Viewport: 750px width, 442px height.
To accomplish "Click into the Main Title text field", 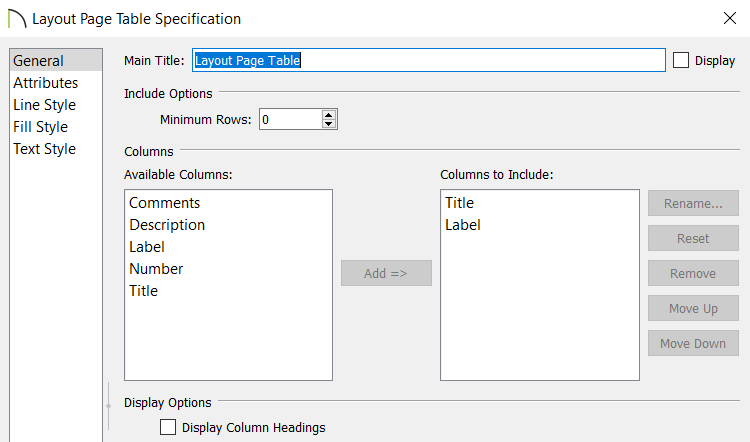I will [x=429, y=60].
